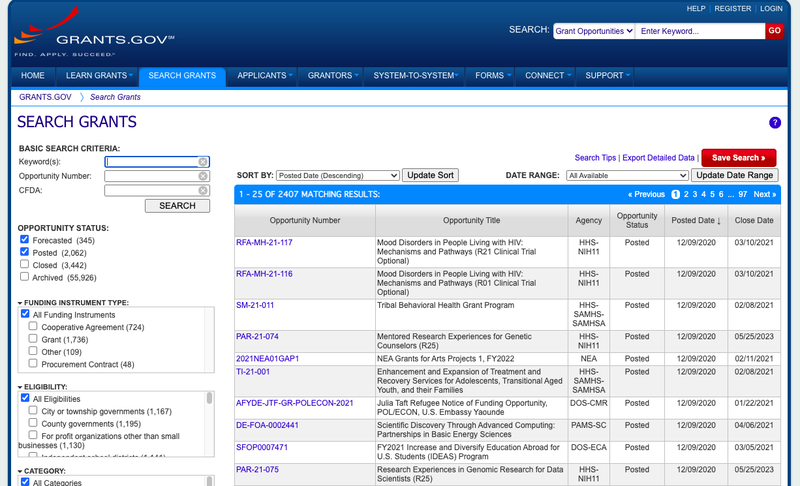
Task: Click the Next results page link
Action: (x=764, y=194)
